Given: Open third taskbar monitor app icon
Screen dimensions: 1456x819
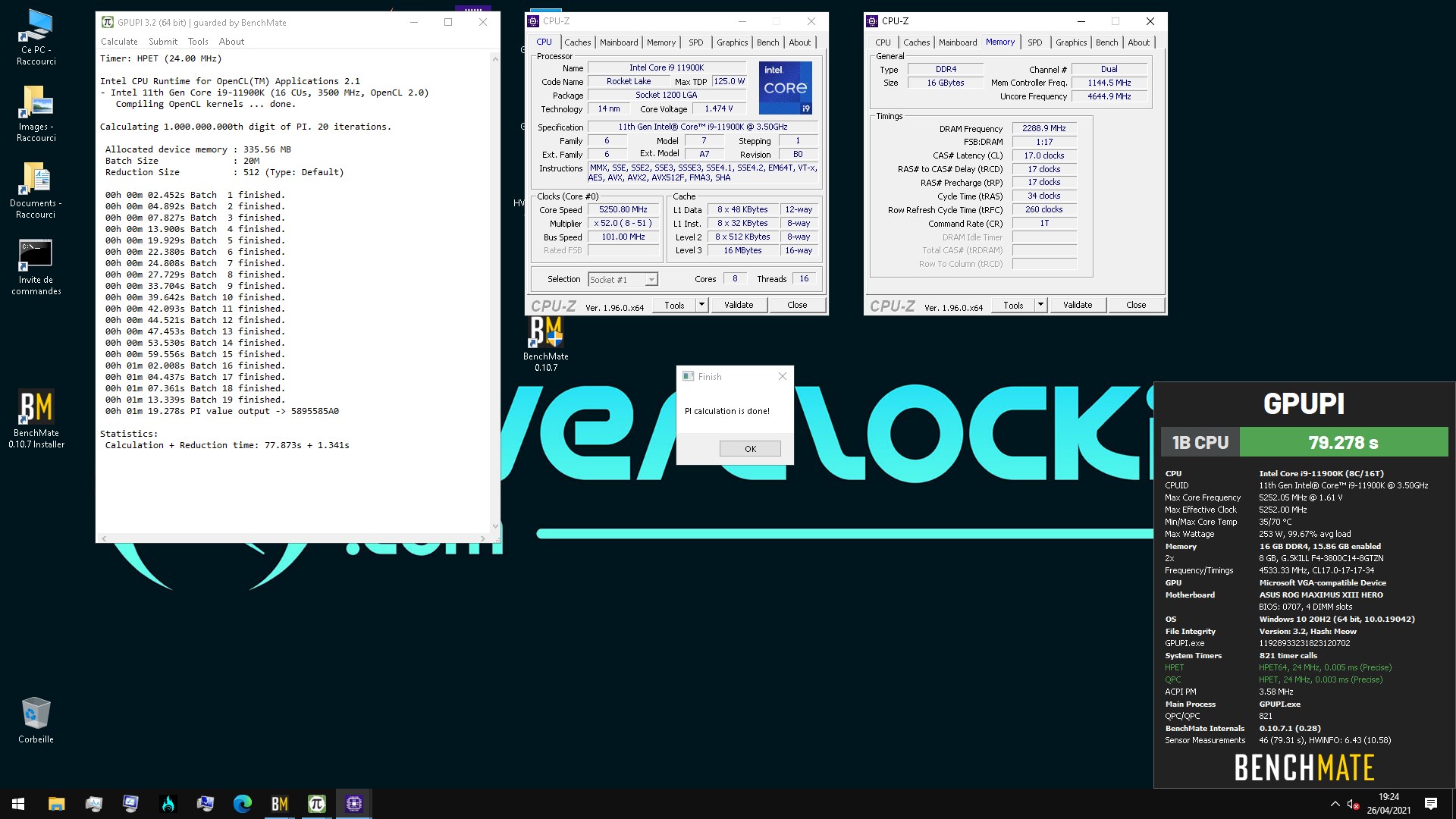Looking at the screenshot, I should click(130, 804).
